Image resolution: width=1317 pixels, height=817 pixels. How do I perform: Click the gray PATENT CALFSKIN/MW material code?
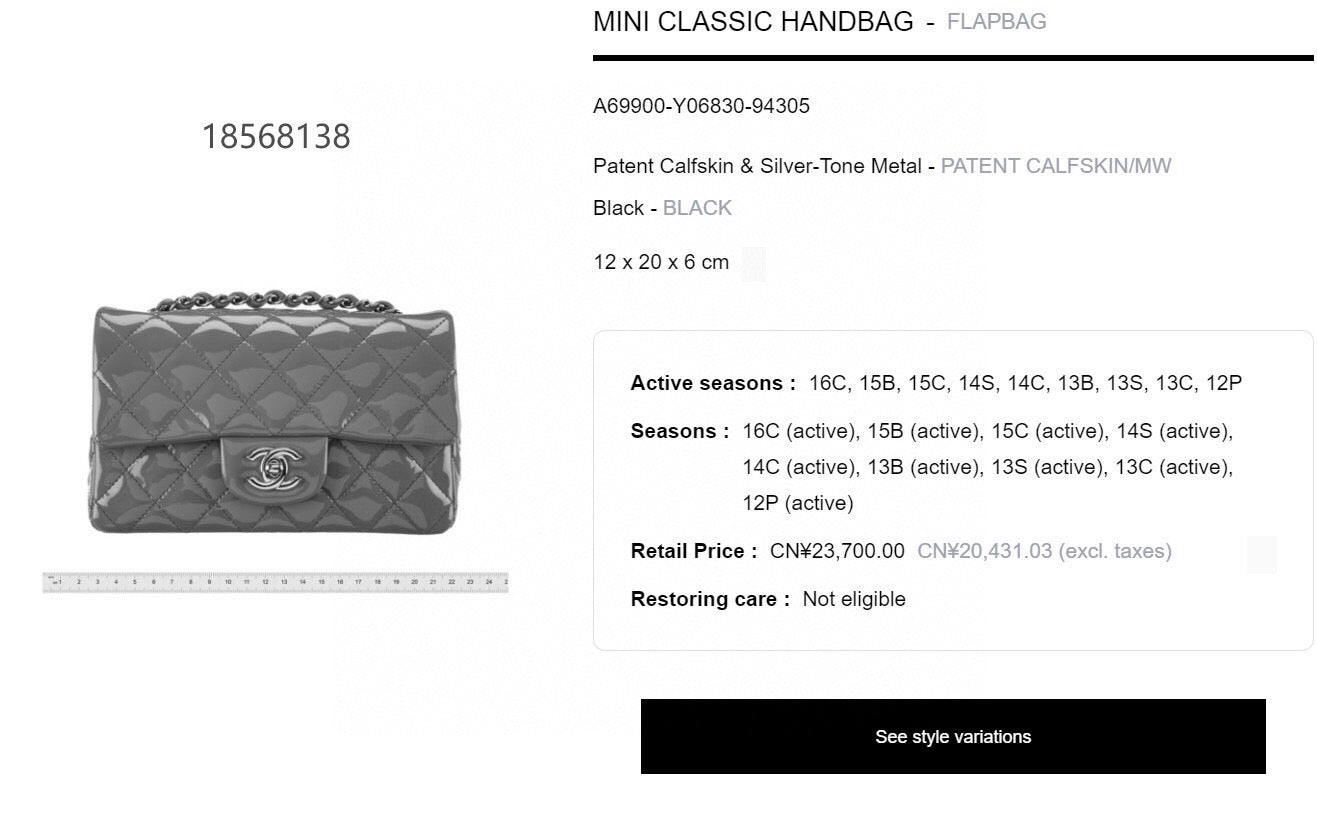(x=1055, y=166)
